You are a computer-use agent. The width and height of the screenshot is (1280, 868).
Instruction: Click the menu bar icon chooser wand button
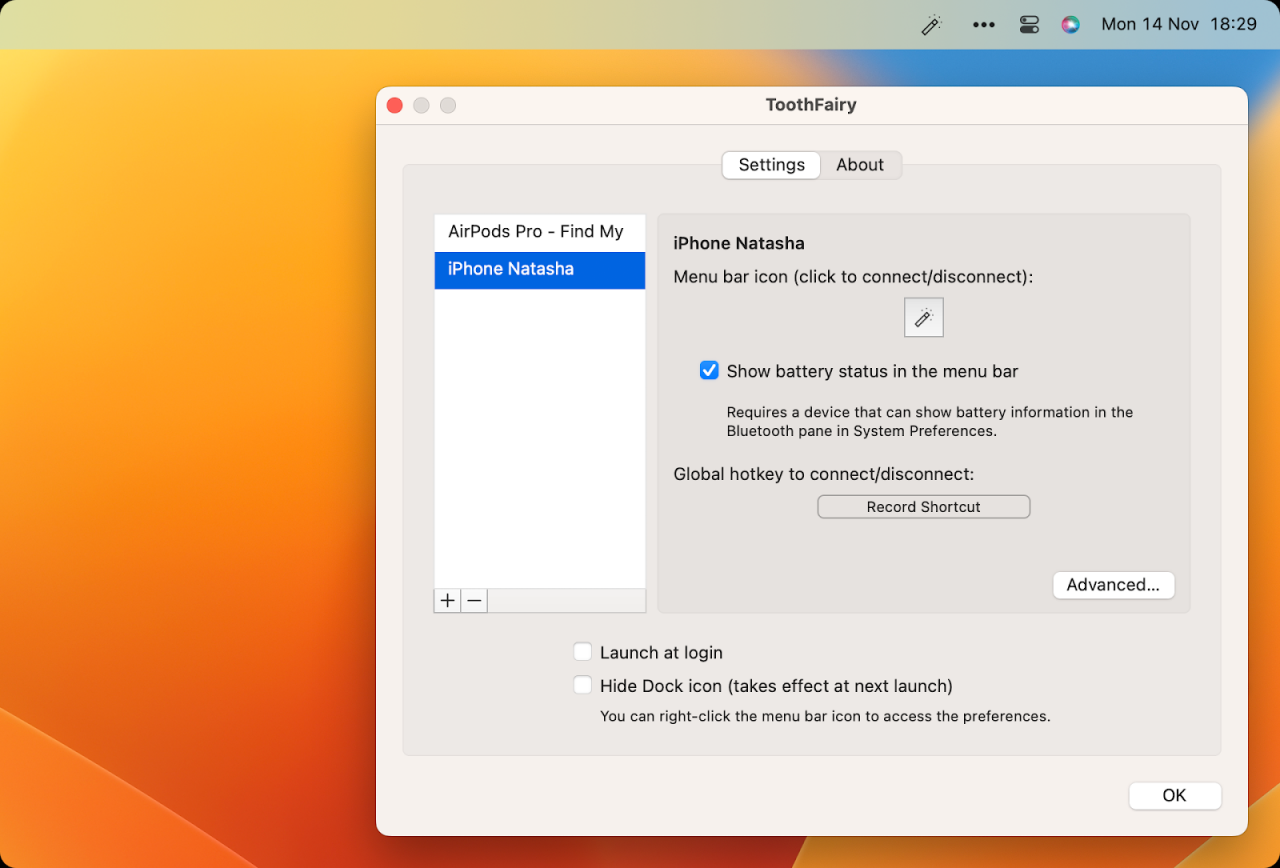click(923, 318)
